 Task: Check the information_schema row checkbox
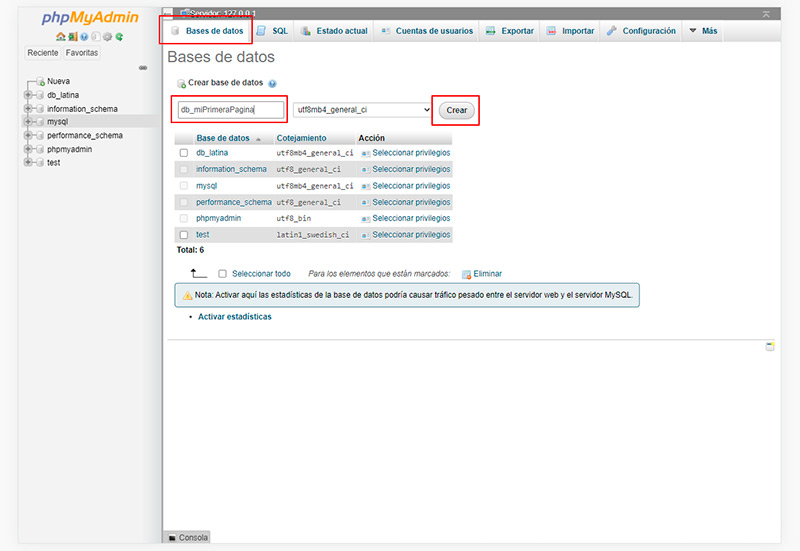(x=184, y=169)
